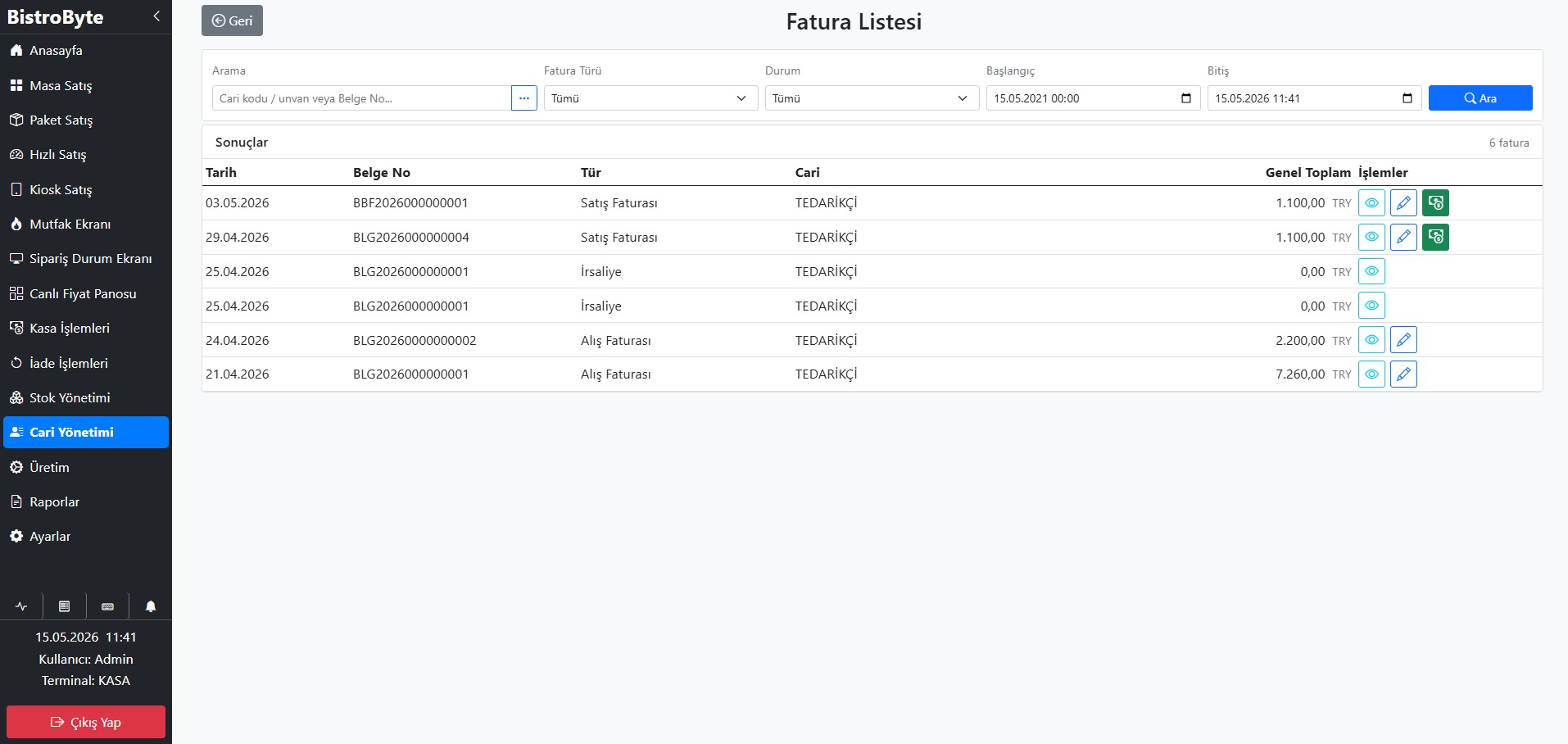This screenshot has width=1568, height=744.
Task: View the 24.04.2026 Alış Faturası eye icon
Action: point(1371,340)
